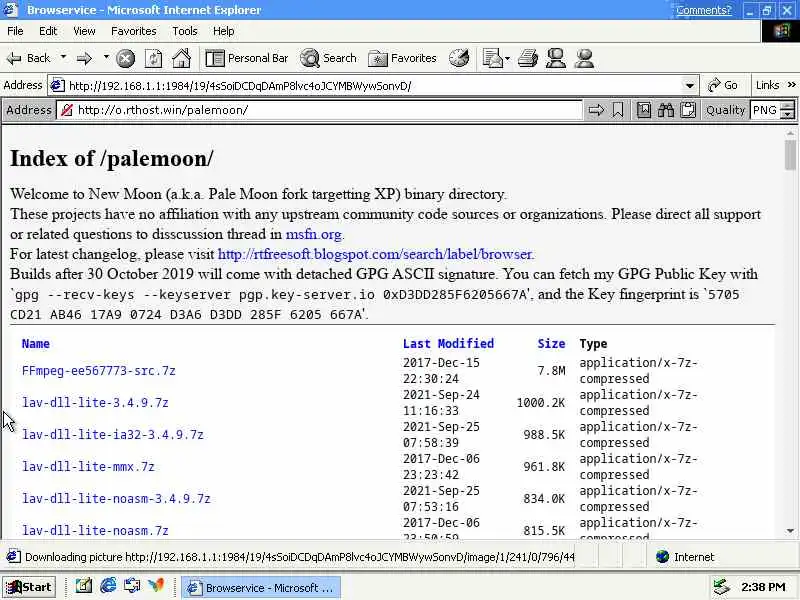Open lav-dll-lite-ia32-3.4.9.7z file link
Viewport: 800px width, 600px height.
click(x=113, y=435)
